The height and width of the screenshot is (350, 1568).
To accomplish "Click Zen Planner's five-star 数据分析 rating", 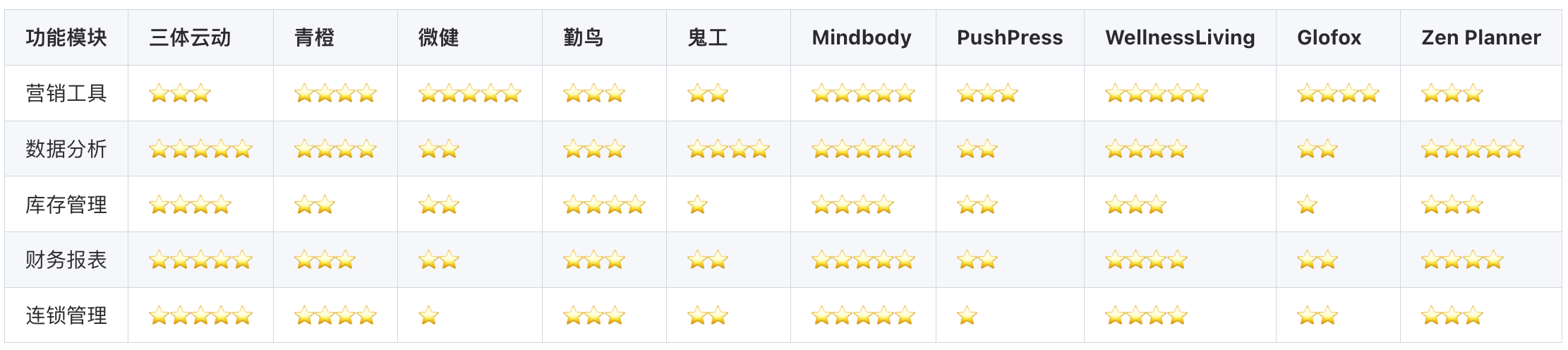I will (x=1472, y=149).
